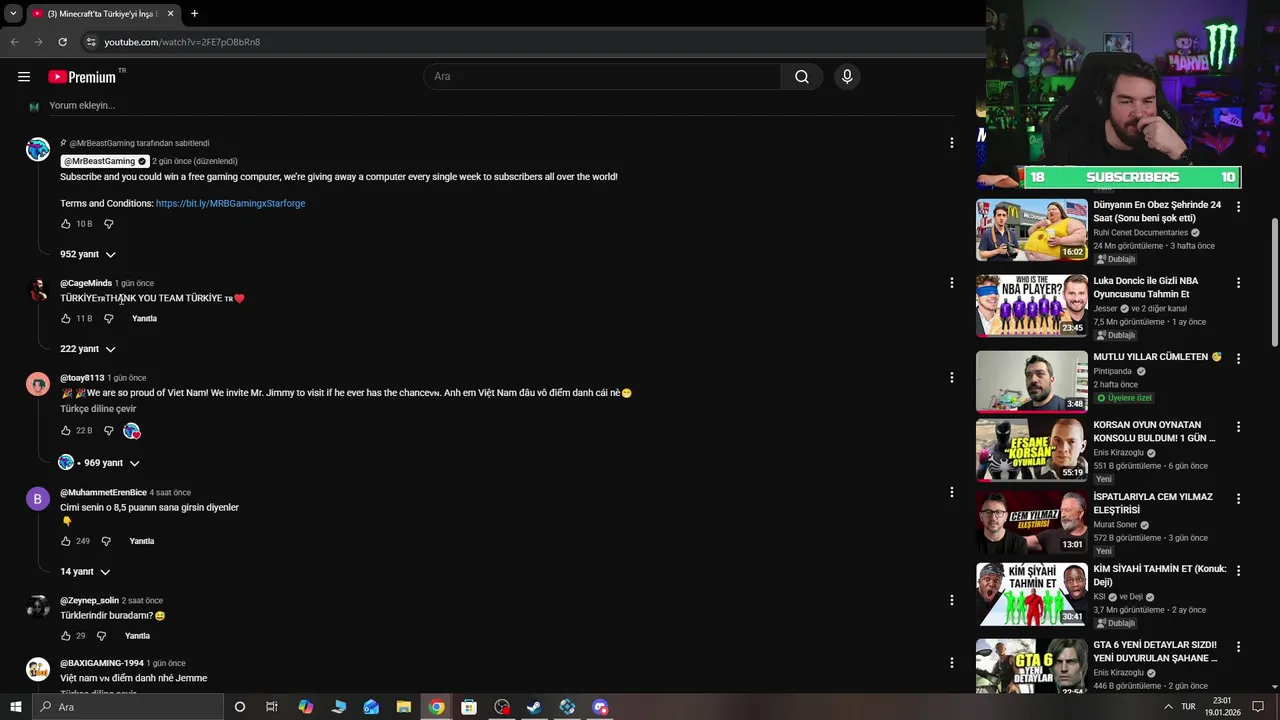
Task: Open a new browser tab
Action: 194,14
